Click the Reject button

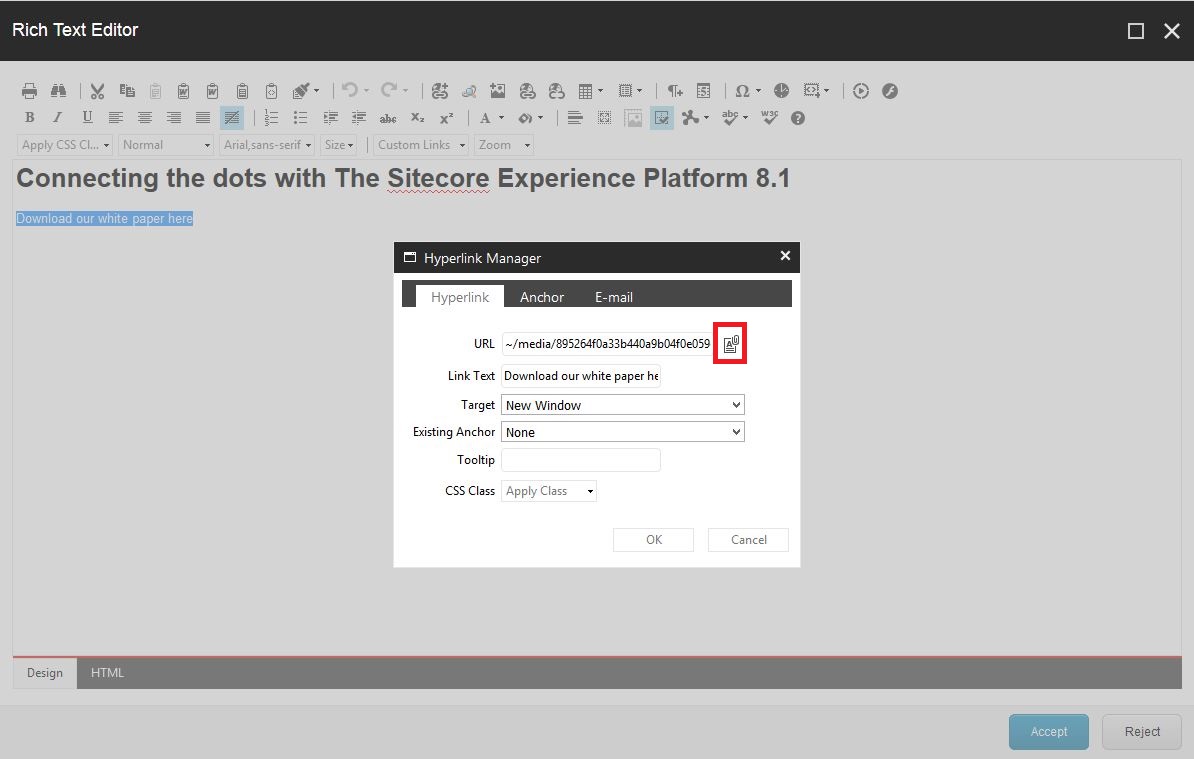point(1142,732)
